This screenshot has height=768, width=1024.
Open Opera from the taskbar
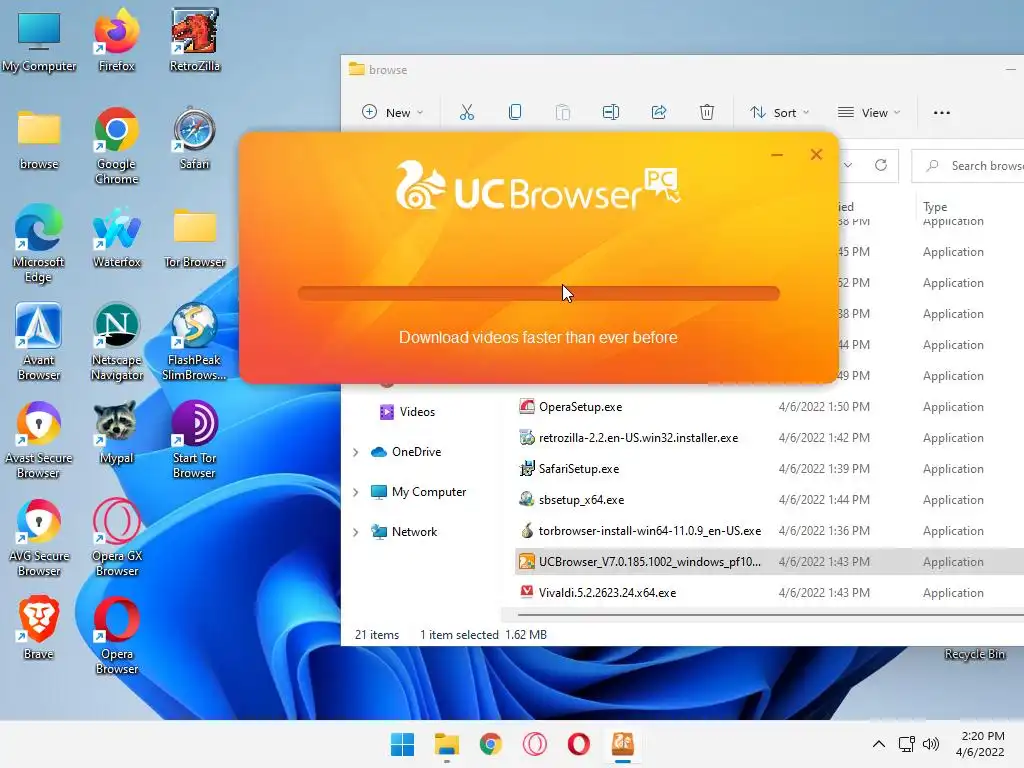tap(579, 744)
